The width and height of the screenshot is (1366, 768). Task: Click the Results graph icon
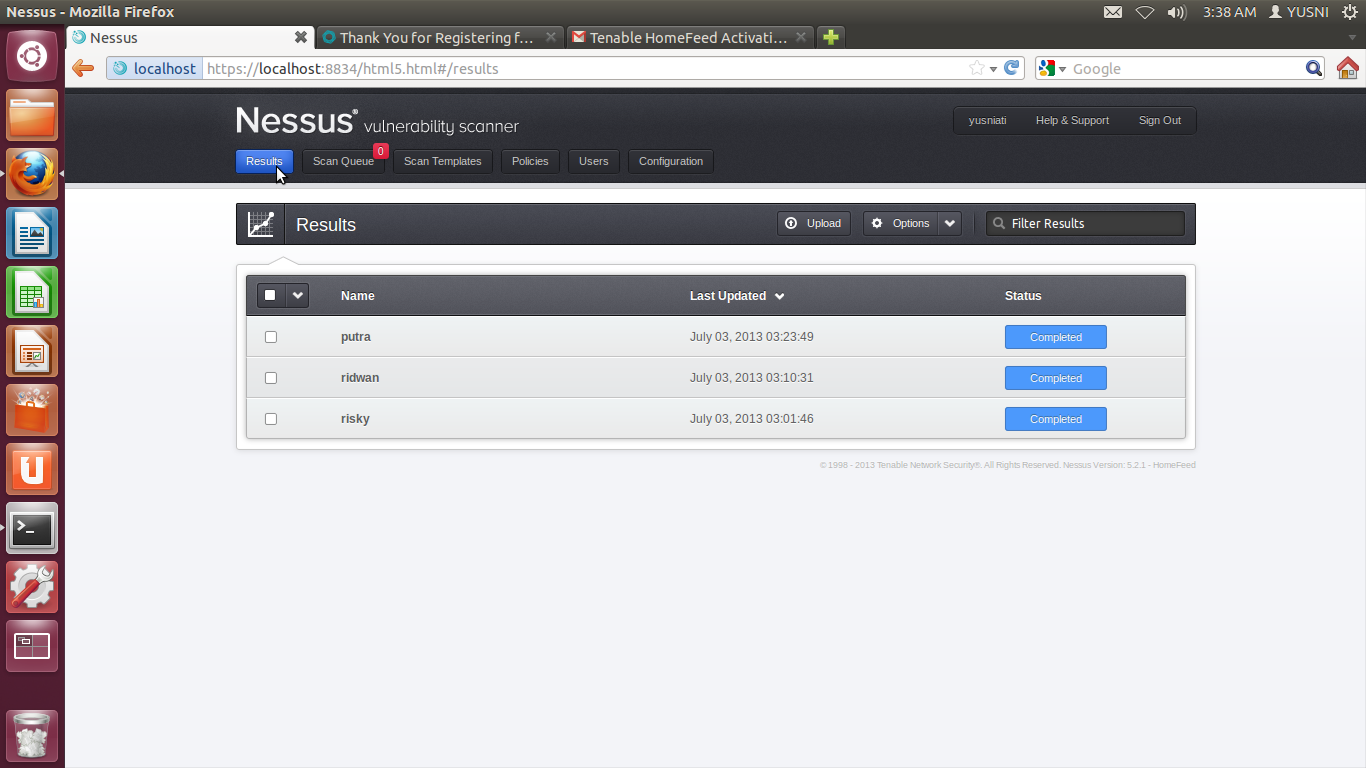[261, 224]
